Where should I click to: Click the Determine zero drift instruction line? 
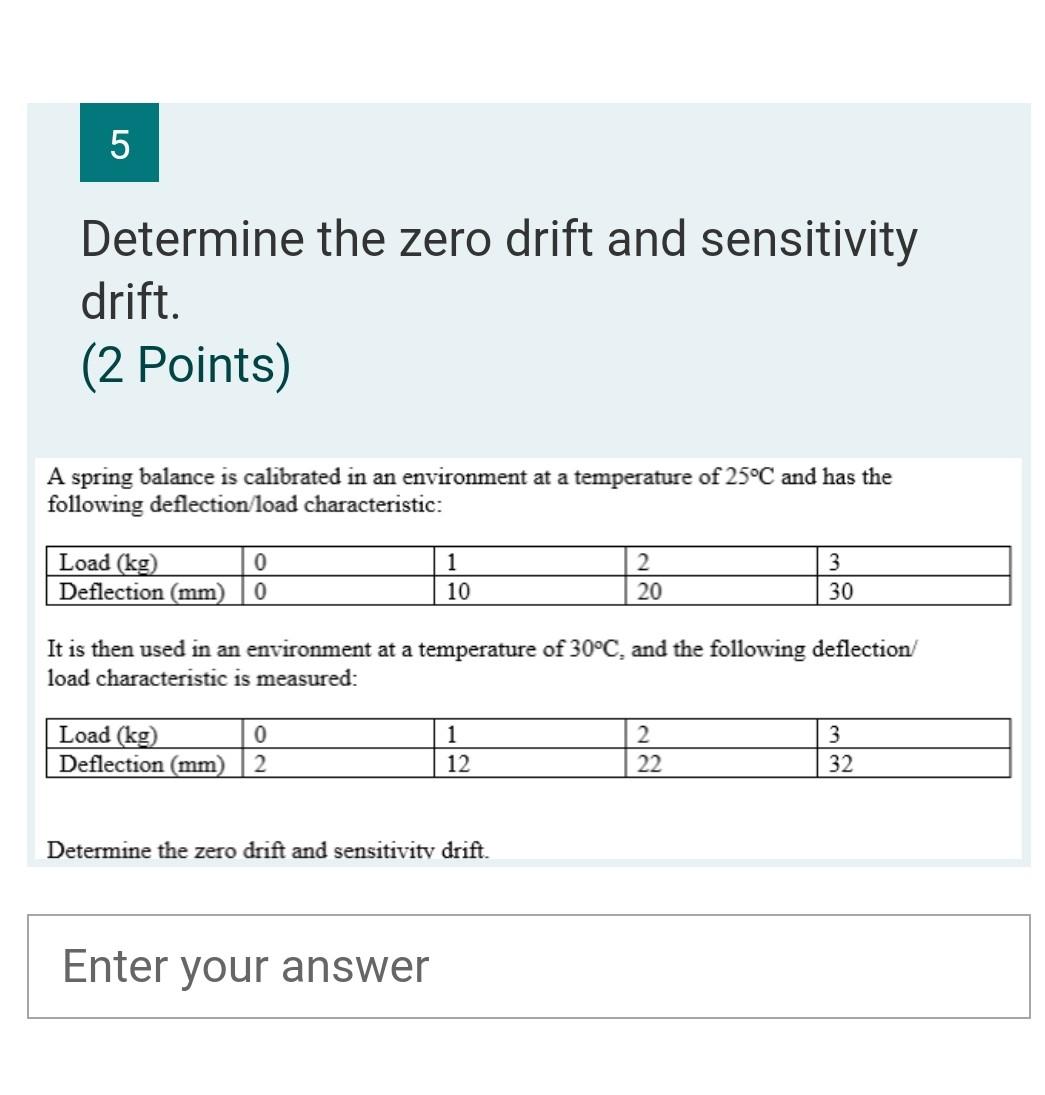[268, 851]
